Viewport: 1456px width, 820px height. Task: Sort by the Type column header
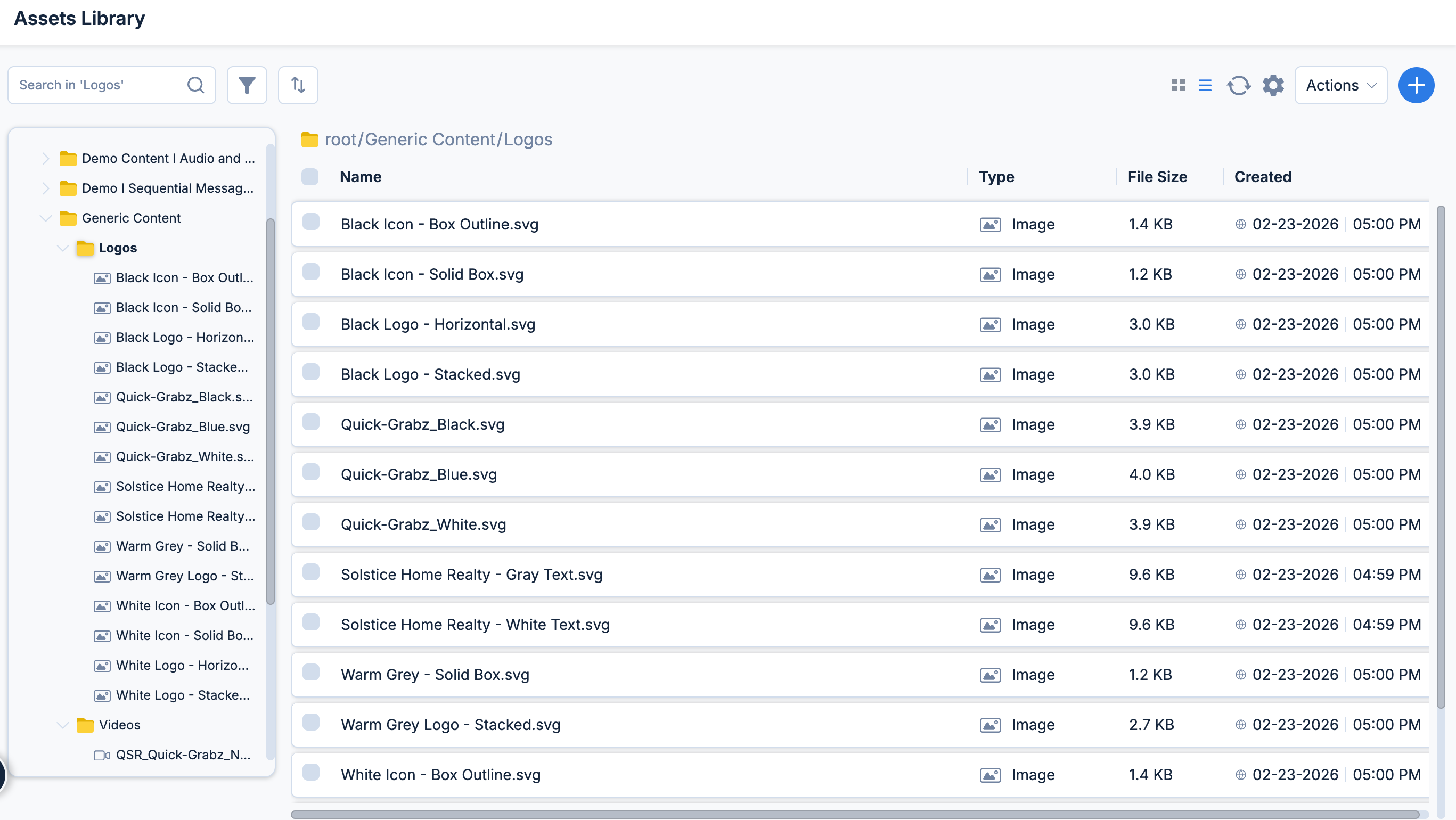(997, 177)
